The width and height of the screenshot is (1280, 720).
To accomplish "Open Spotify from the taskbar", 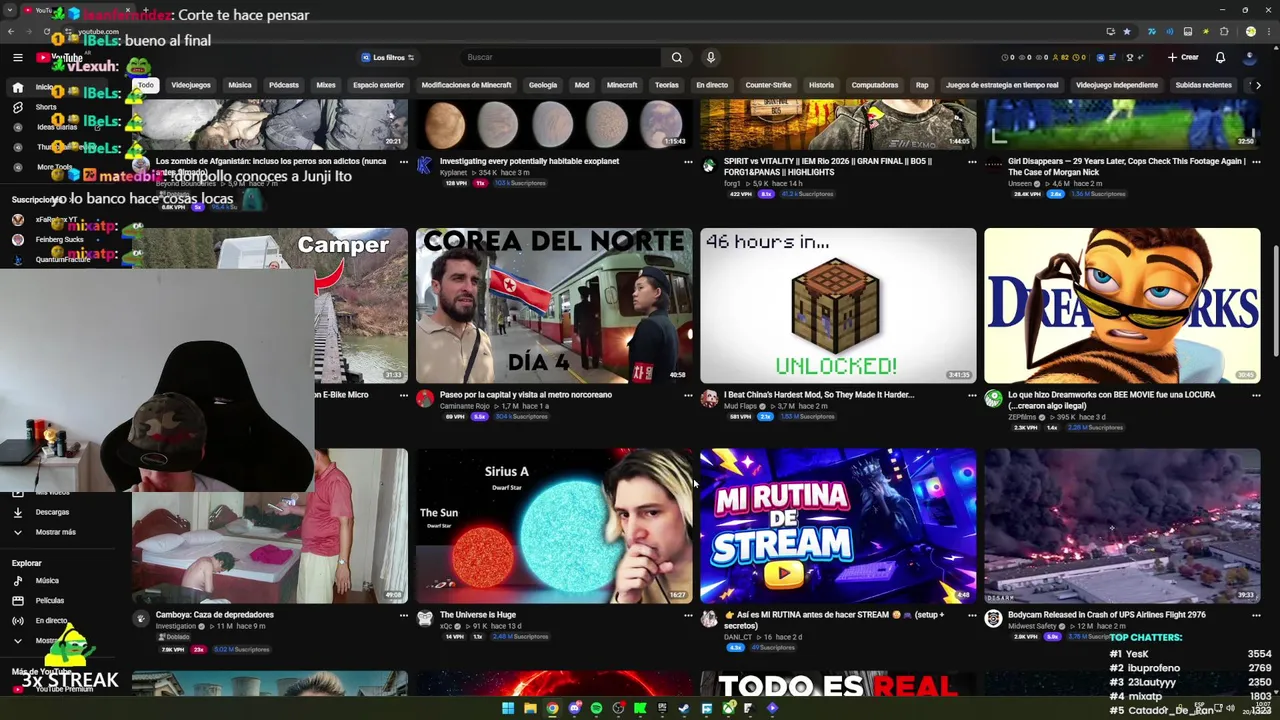I will [596, 708].
